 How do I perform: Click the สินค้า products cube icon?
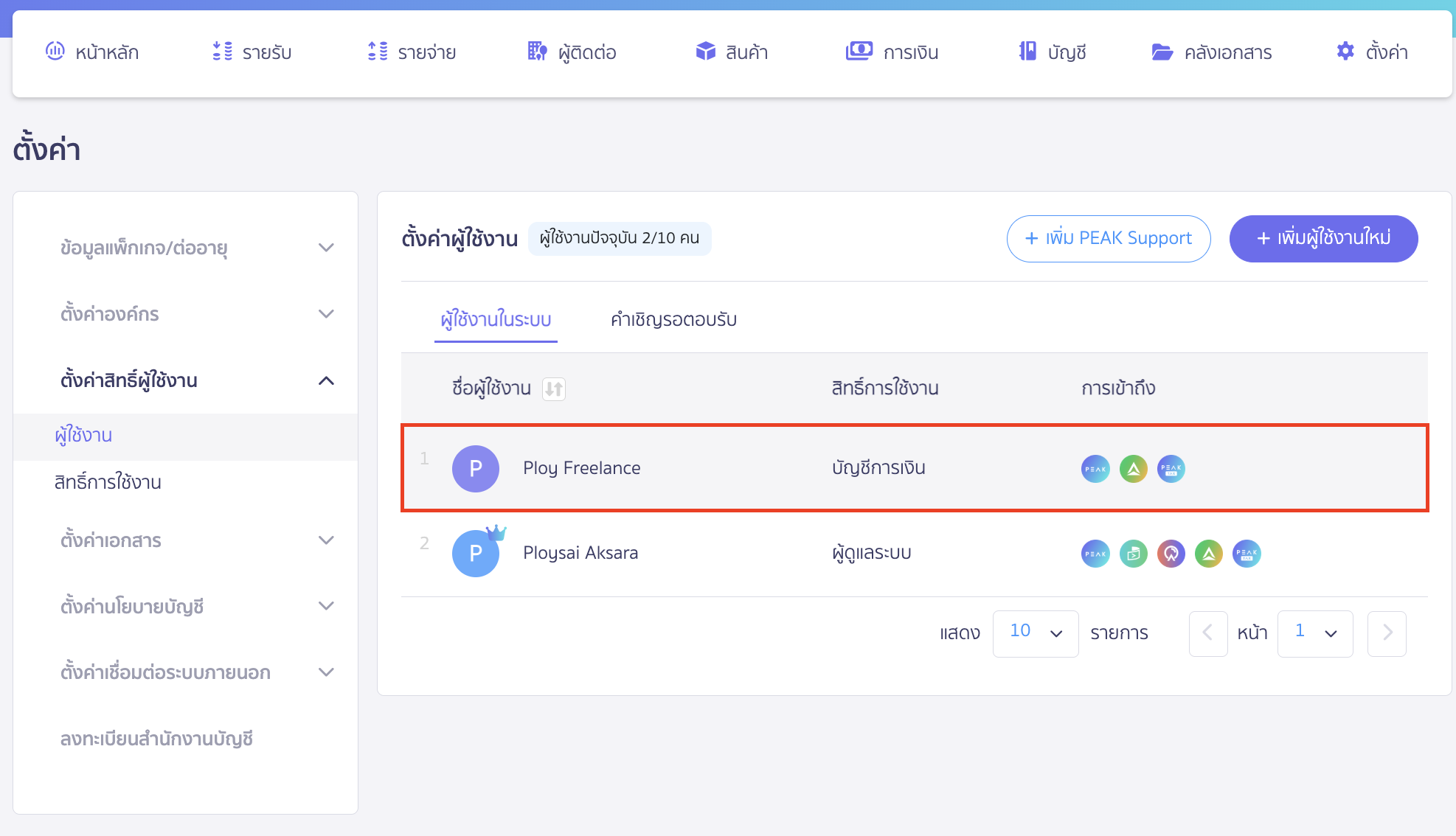[x=706, y=52]
